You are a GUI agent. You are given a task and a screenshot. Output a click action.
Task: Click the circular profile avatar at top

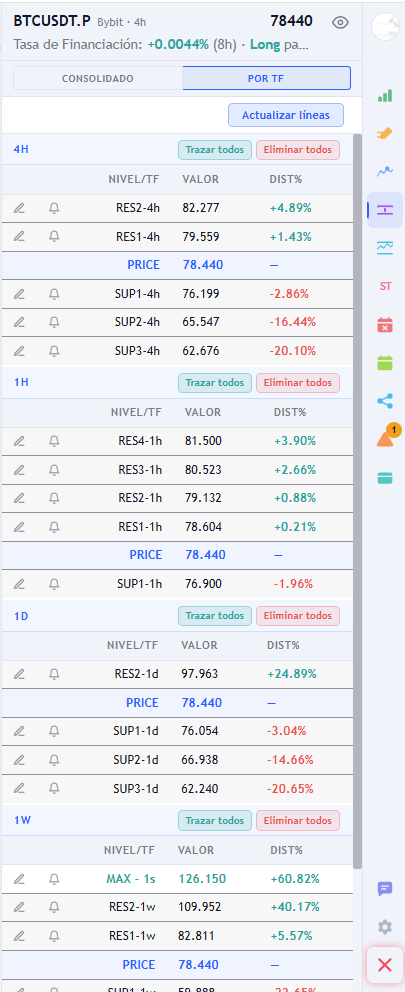tap(385, 27)
